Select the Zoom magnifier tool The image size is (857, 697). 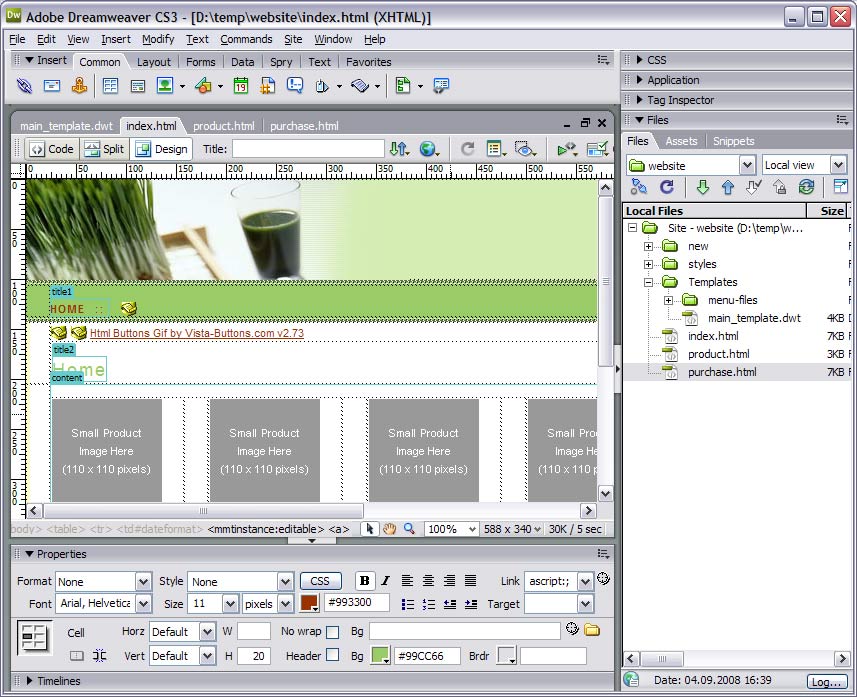[409, 529]
